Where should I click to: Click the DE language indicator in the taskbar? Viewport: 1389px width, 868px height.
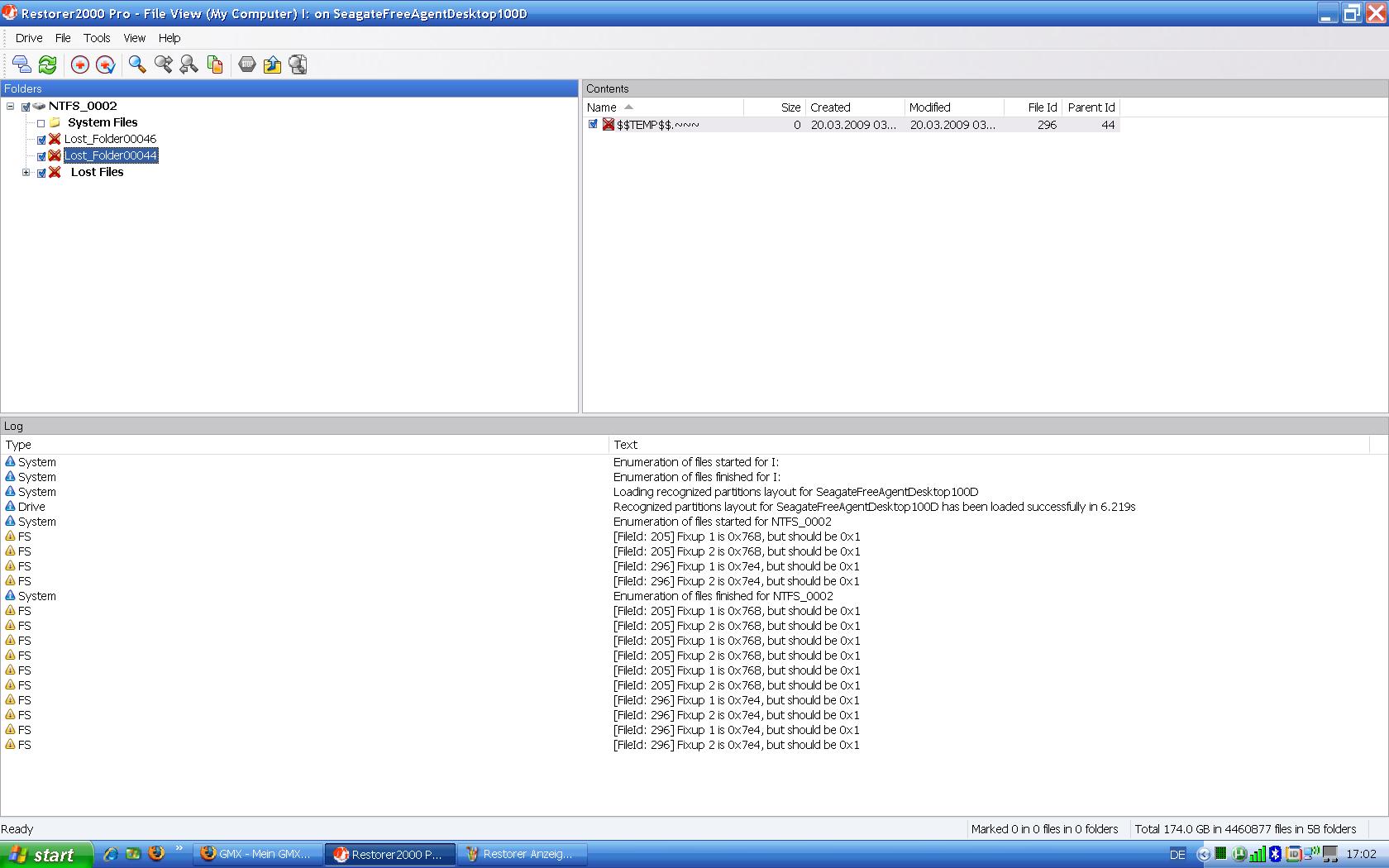[x=1177, y=854]
